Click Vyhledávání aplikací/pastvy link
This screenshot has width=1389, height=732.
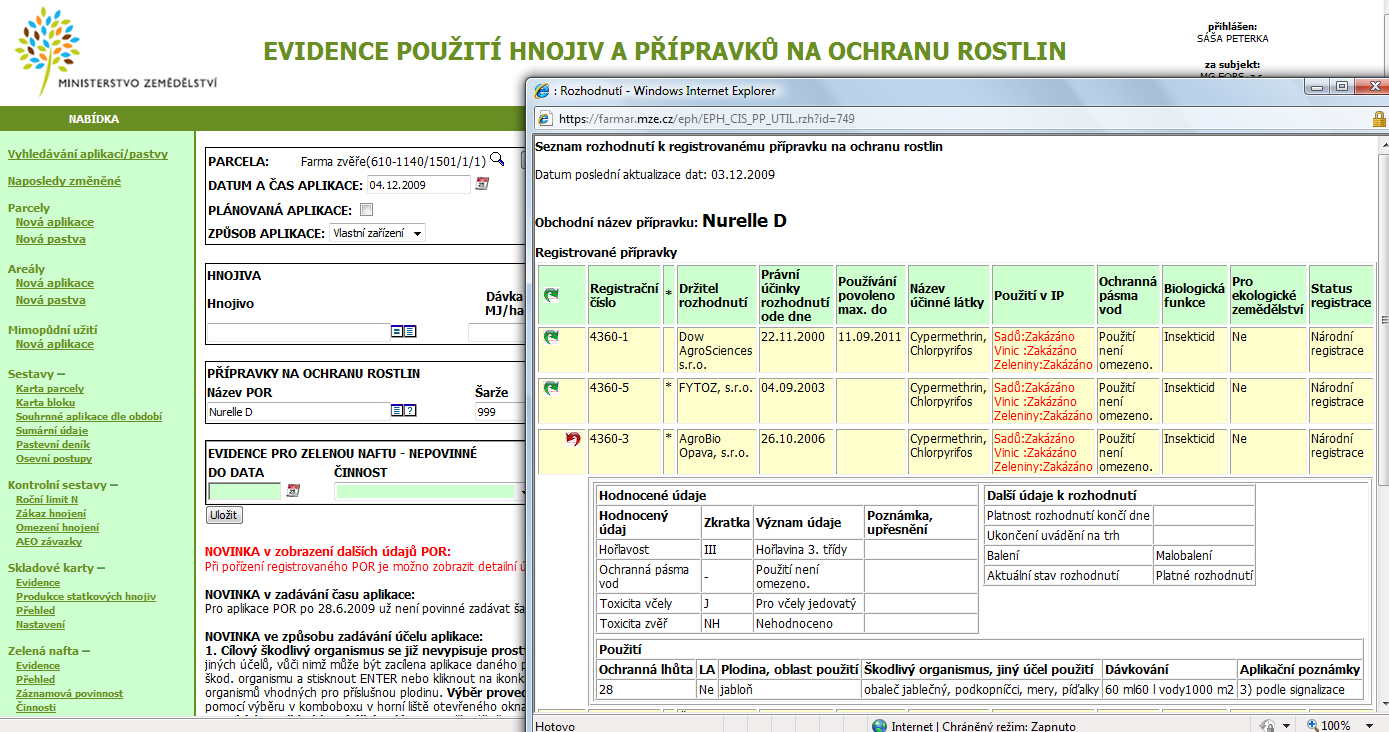tap(88, 154)
